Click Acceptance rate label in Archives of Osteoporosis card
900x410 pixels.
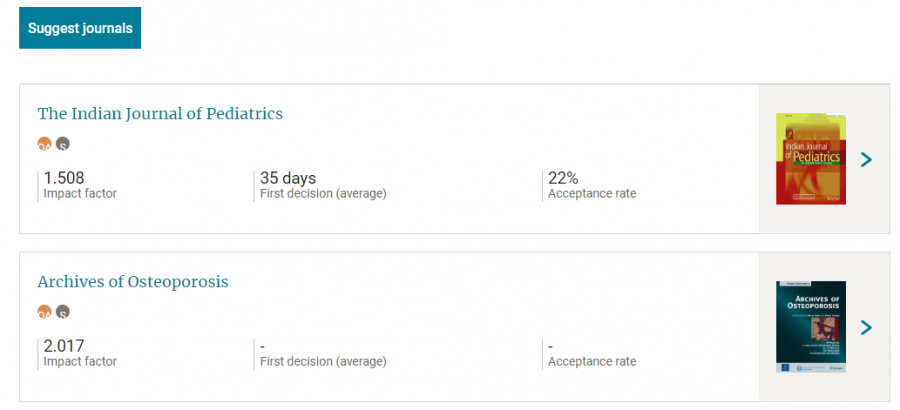(592, 362)
